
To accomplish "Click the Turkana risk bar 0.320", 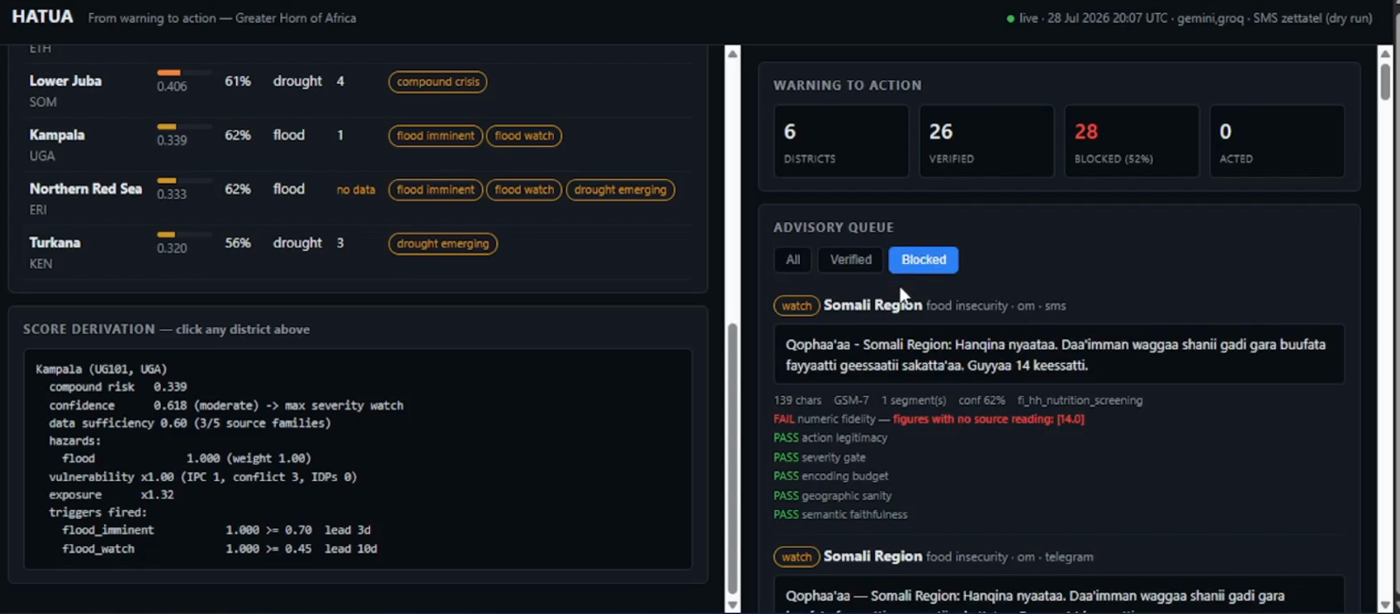I will (x=184, y=235).
